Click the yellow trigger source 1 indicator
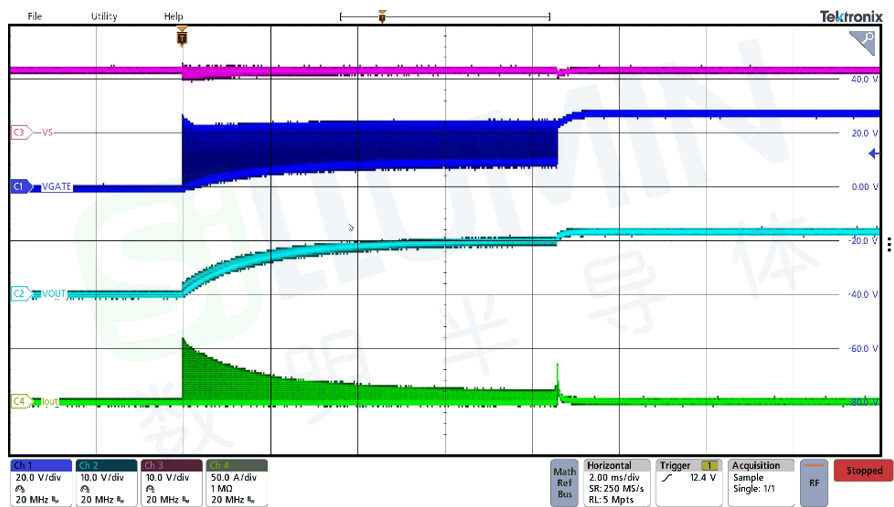 [x=710, y=465]
